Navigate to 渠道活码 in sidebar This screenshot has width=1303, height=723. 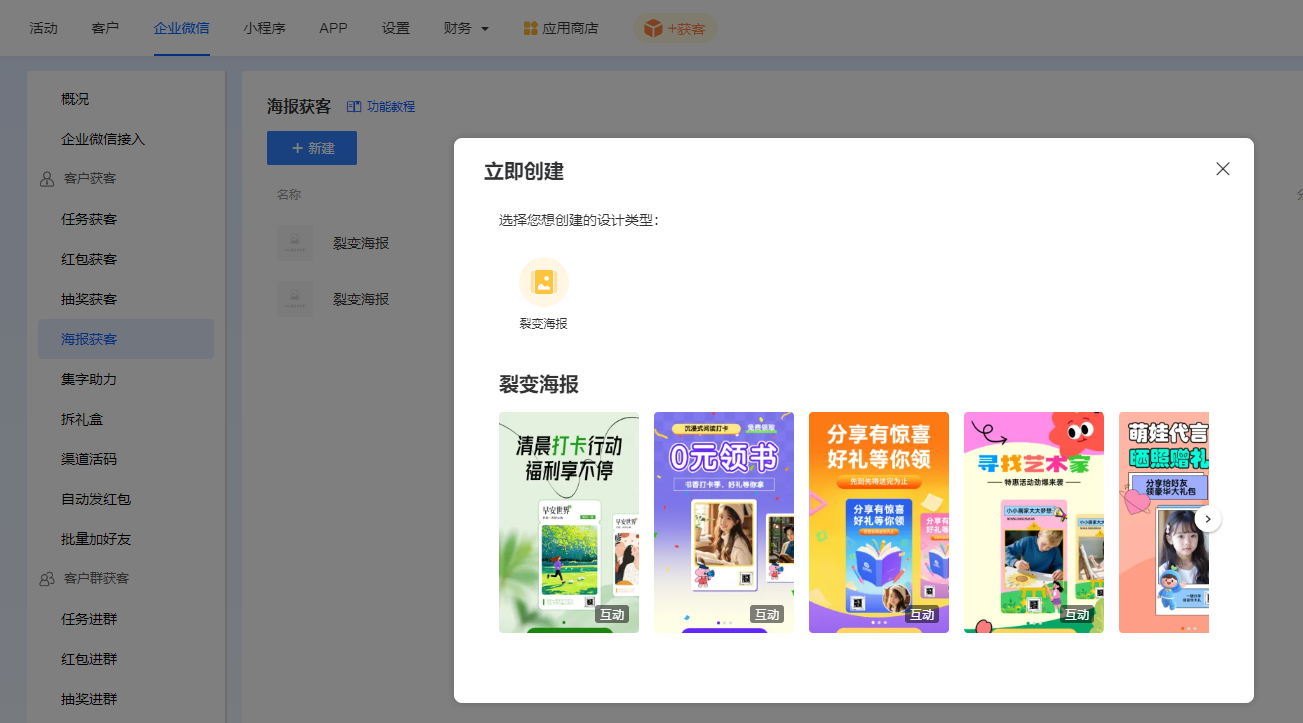coord(89,459)
